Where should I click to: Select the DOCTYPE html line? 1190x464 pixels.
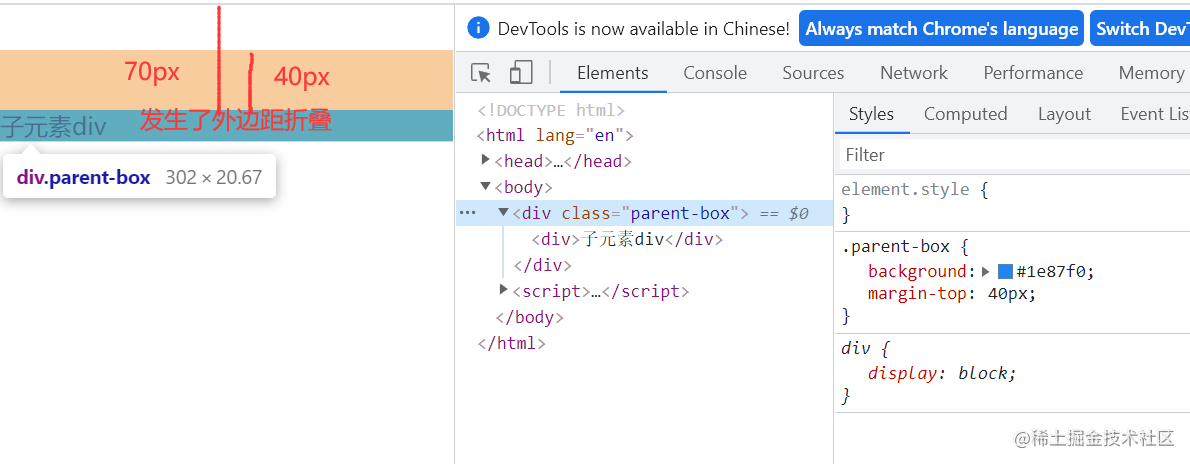pos(551,110)
